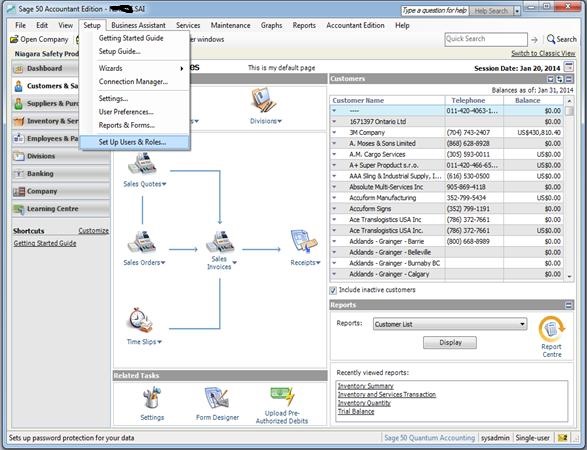Open the Divisions folder icon
The height and width of the screenshot is (450, 587).
coord(264,100)
